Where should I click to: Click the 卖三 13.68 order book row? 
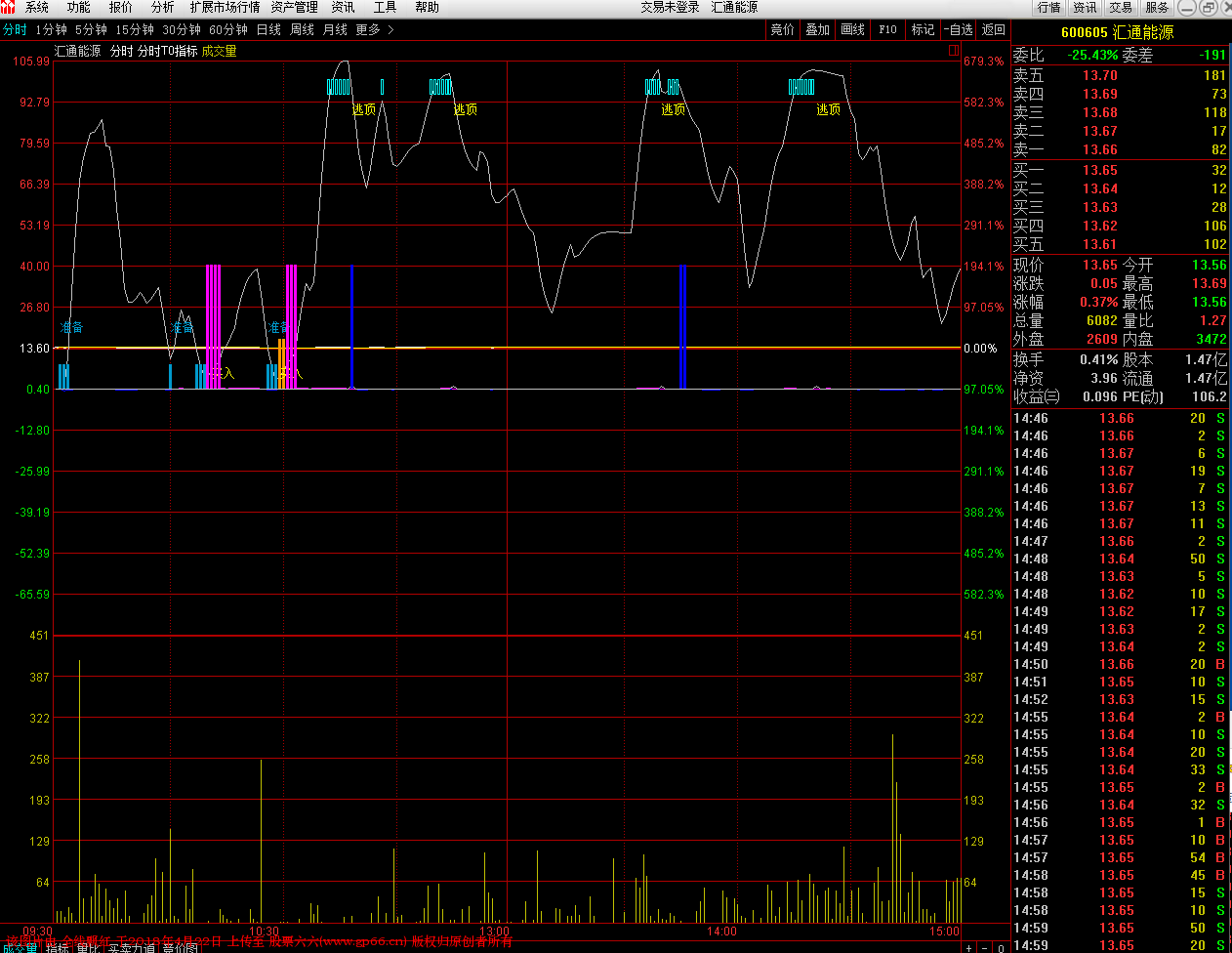[x=1121, y=112]
